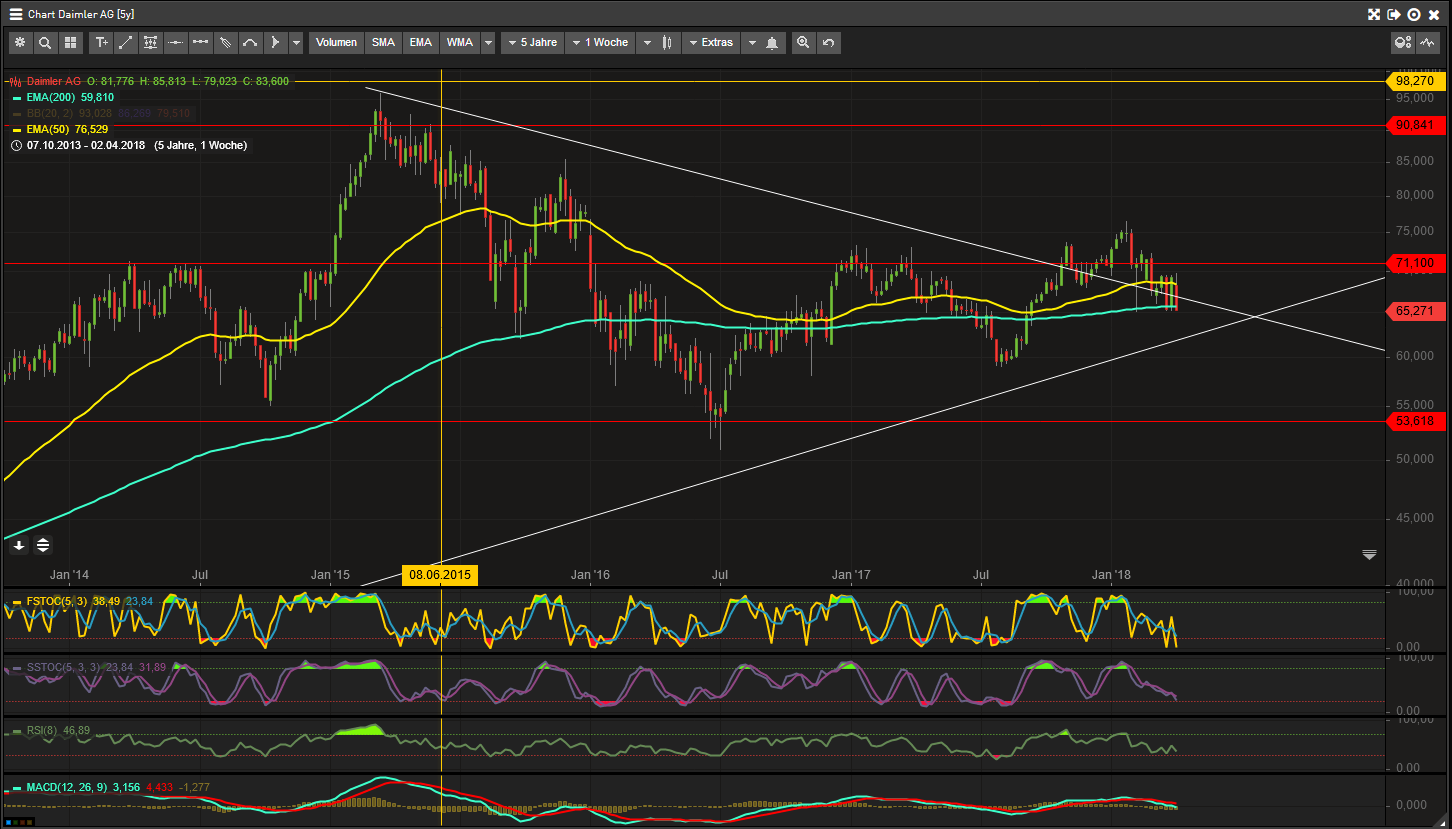Select the trendline drawing tool
1452x829 pixels.
[125, 42]
